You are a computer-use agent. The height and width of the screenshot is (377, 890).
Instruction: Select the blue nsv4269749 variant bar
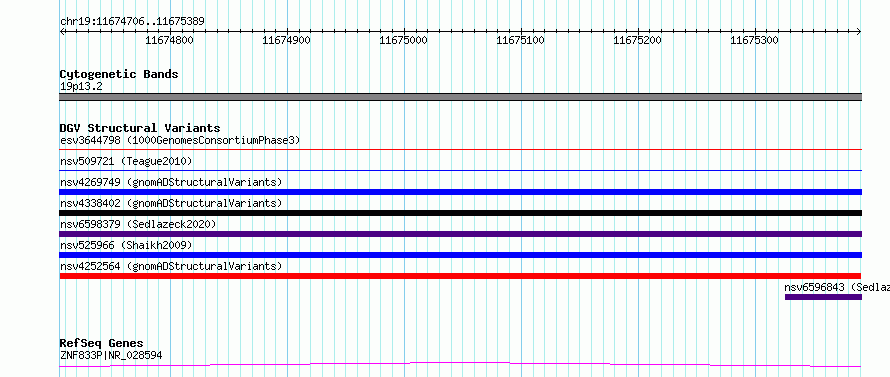tap(460, 192)
